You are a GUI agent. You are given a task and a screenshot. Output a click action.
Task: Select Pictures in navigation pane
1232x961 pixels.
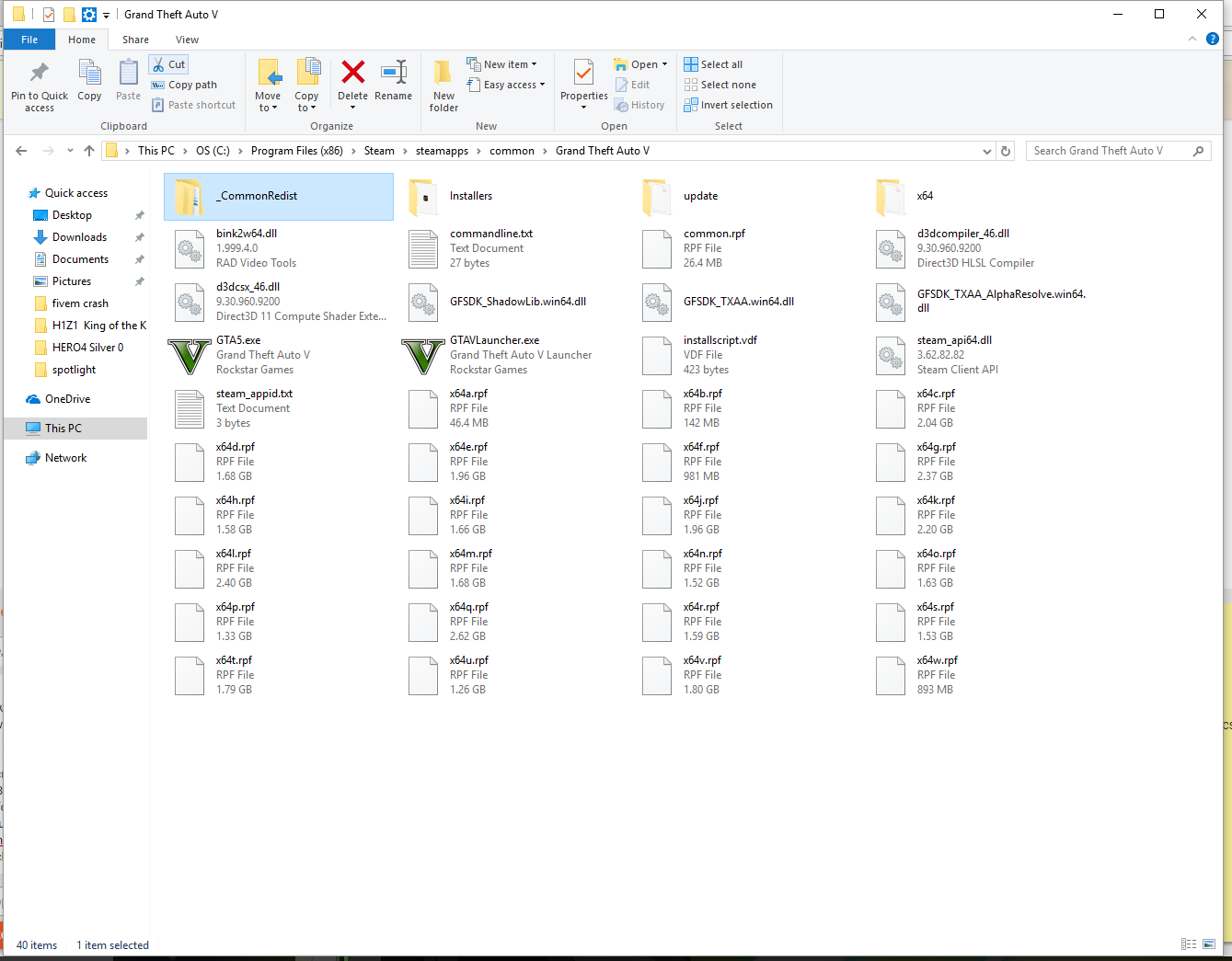coord(72,281)
